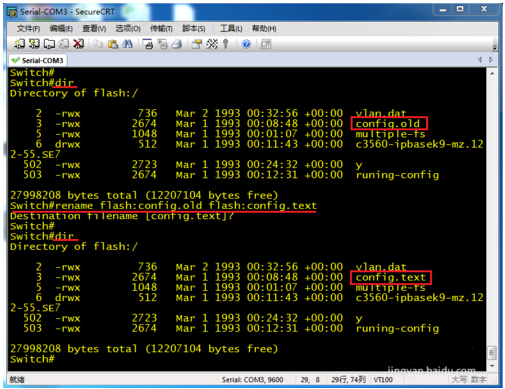Click the tab bar scroll-right arrow
The height and width of the screenshot is (389, 505).
(491, 60)
